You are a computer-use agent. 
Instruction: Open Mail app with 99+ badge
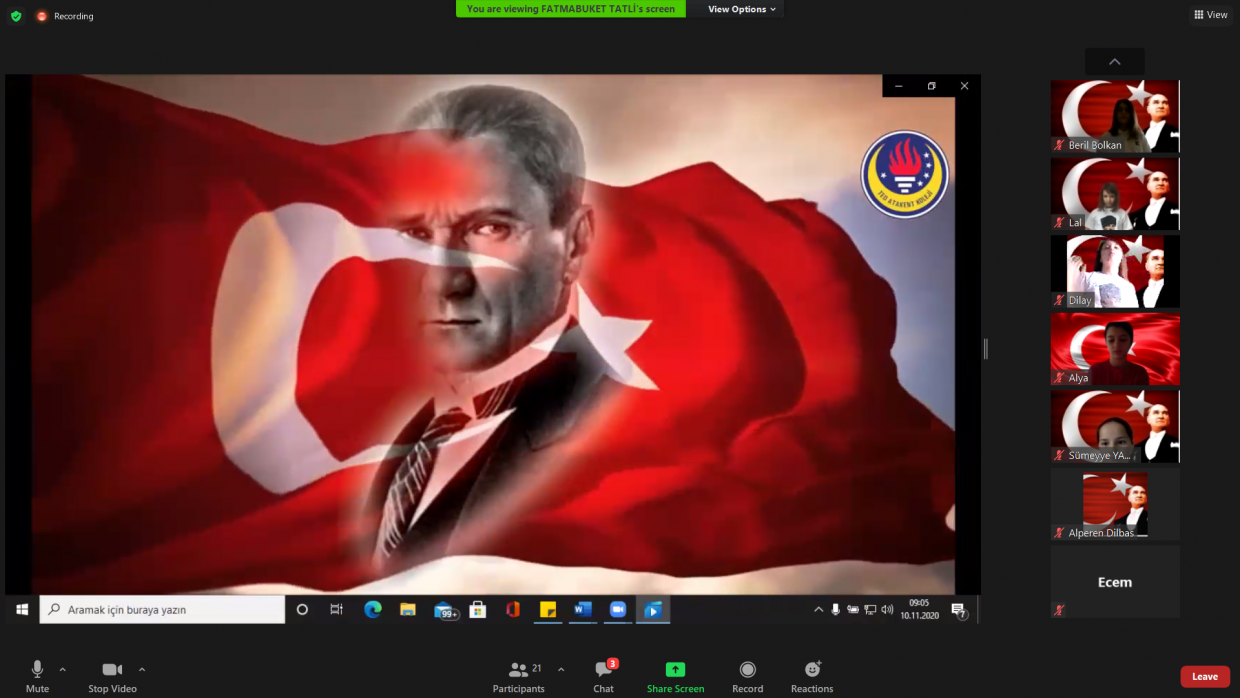click(x=445, y=610)
